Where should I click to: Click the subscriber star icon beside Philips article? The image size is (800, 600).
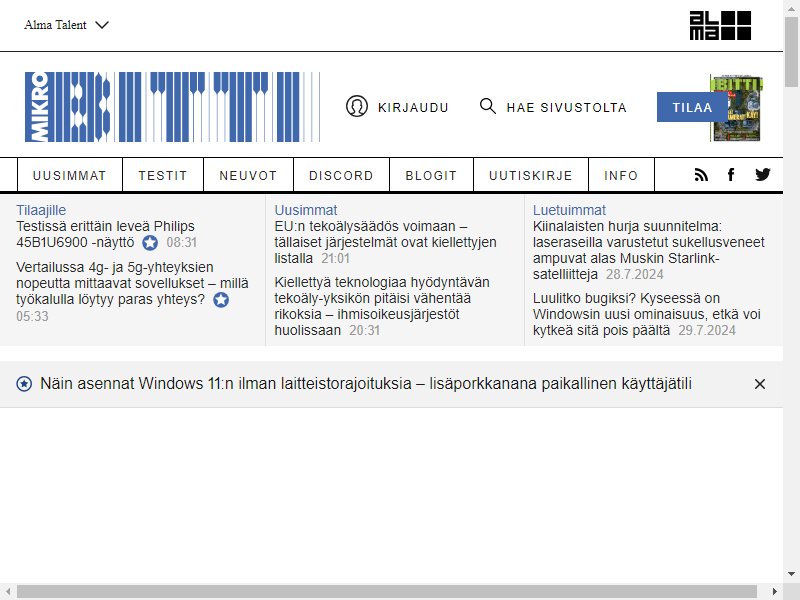tap(150, 243)
